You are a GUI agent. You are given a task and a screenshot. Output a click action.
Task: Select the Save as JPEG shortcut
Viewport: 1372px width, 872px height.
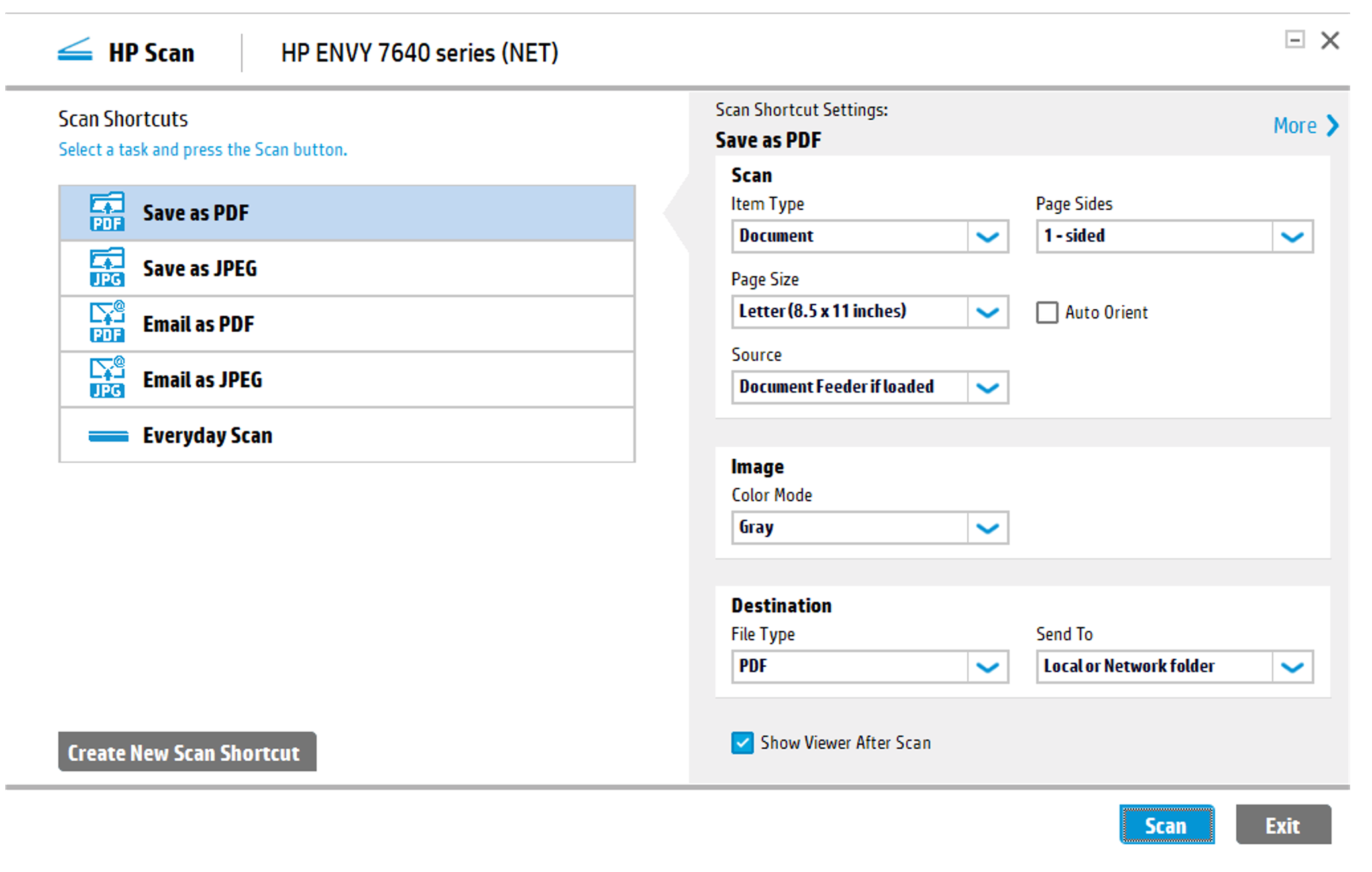(x=347, y=269)
